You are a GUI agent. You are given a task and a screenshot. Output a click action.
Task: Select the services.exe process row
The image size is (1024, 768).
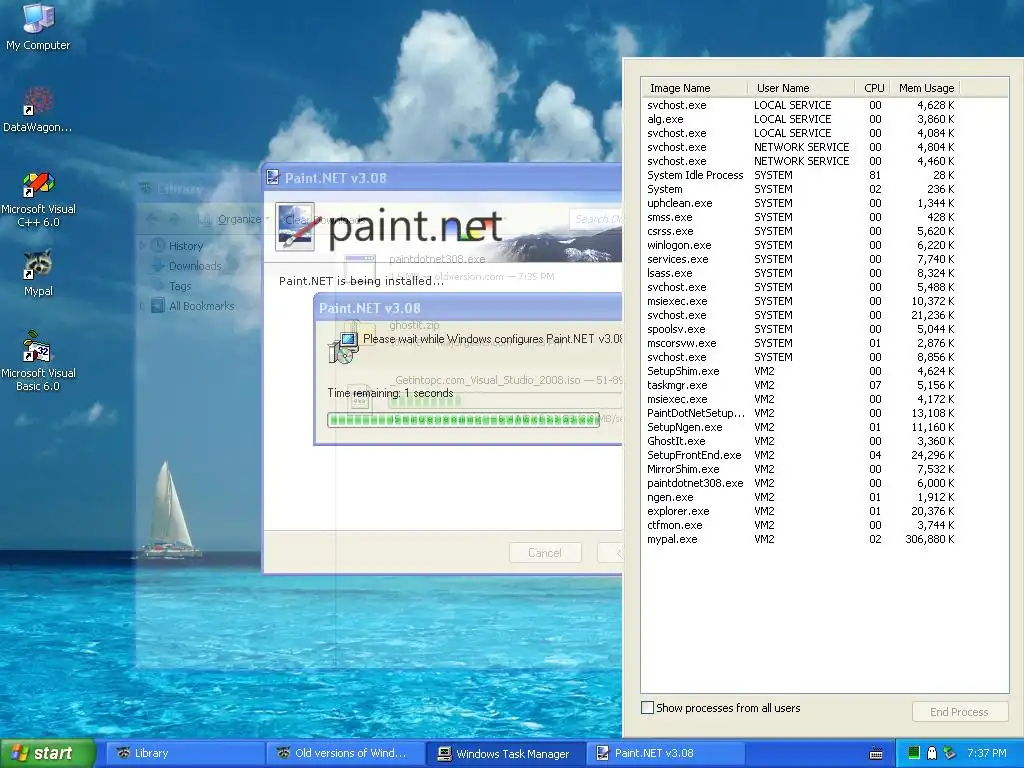pyautogui.click(x=801, y=259)
